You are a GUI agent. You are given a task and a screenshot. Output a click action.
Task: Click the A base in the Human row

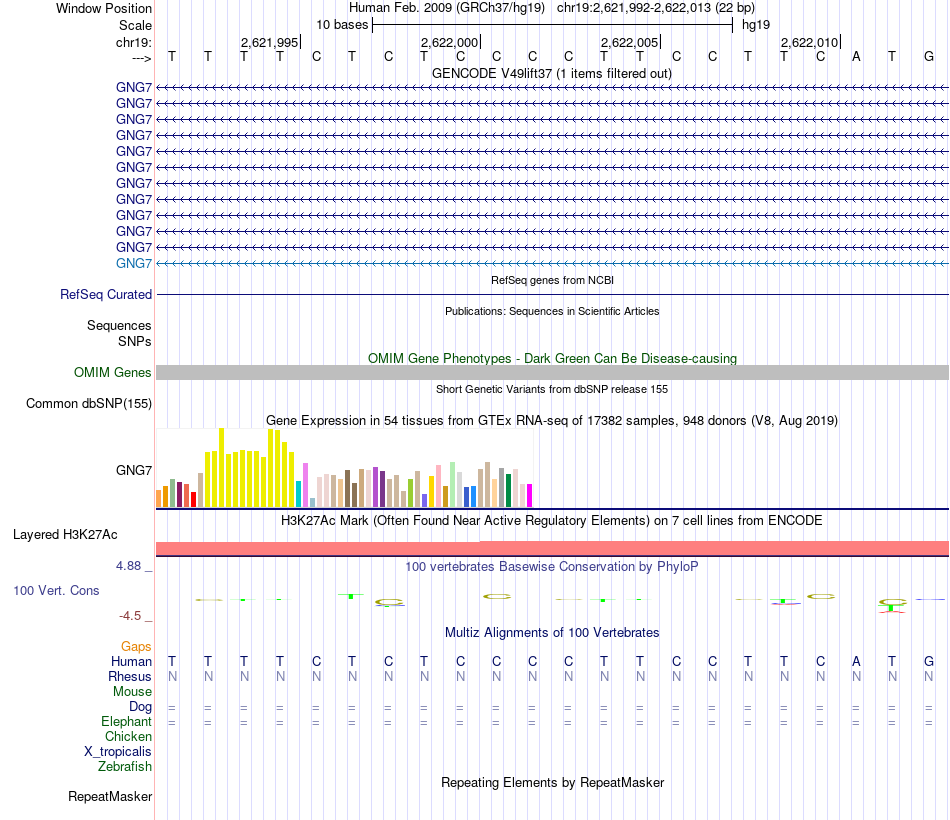(856, 661)
